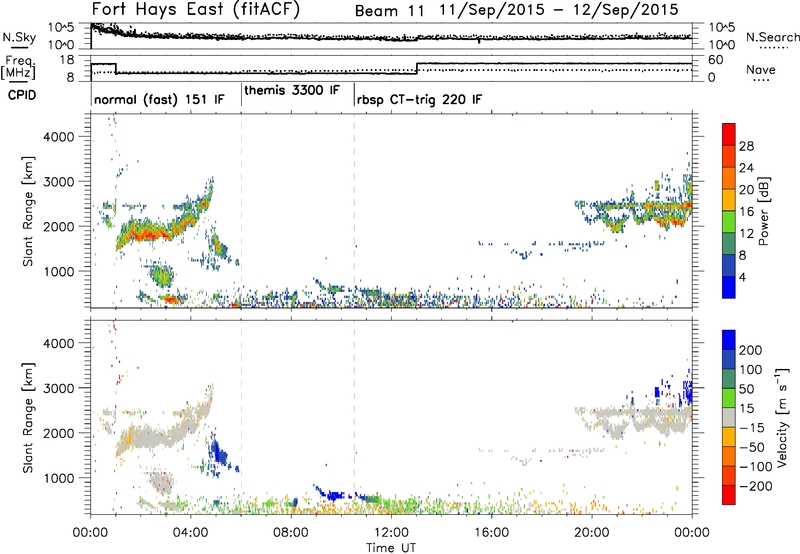Click the '200' tick on the Velocity scale
Image resolution: width=800 pixels, height=554 pixels.
tap(751, 350)
